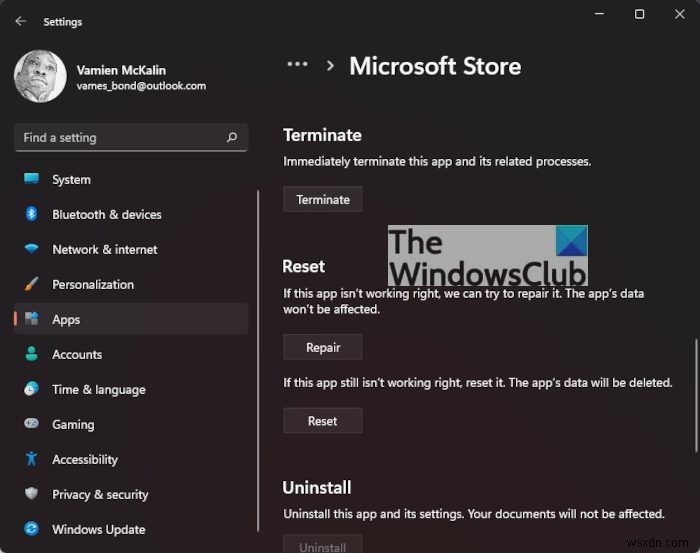Click the Reset button
700x553 pixels.
(323, 420)
